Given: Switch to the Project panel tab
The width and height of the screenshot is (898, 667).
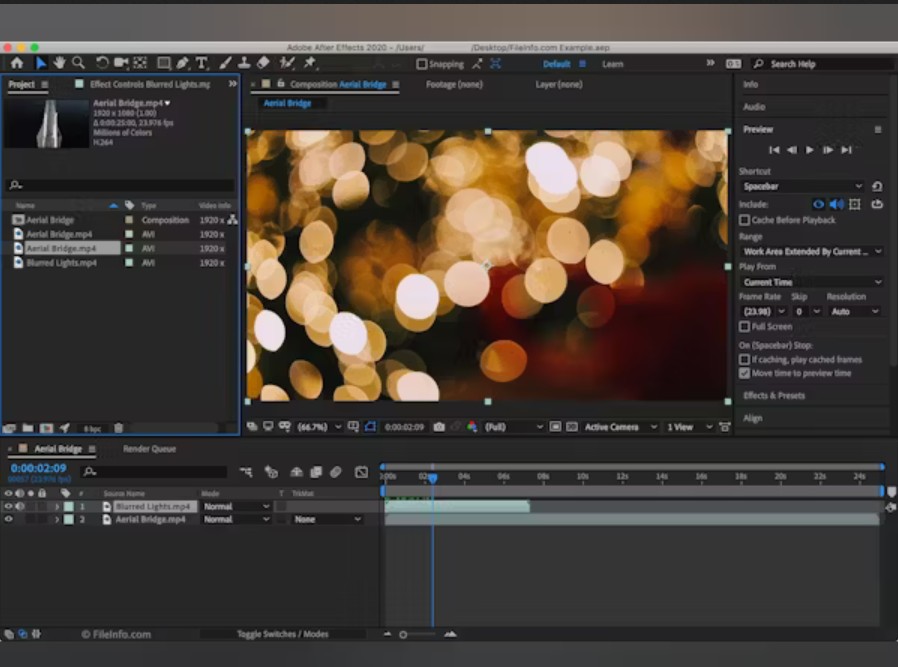Looking at the screenshot, I should 22,84.
